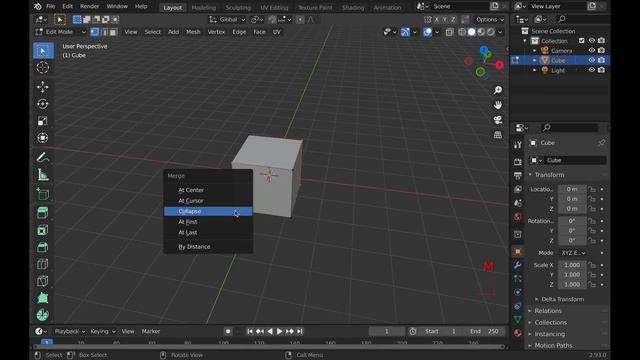Select the Knife tool

[x=43, y=281]
